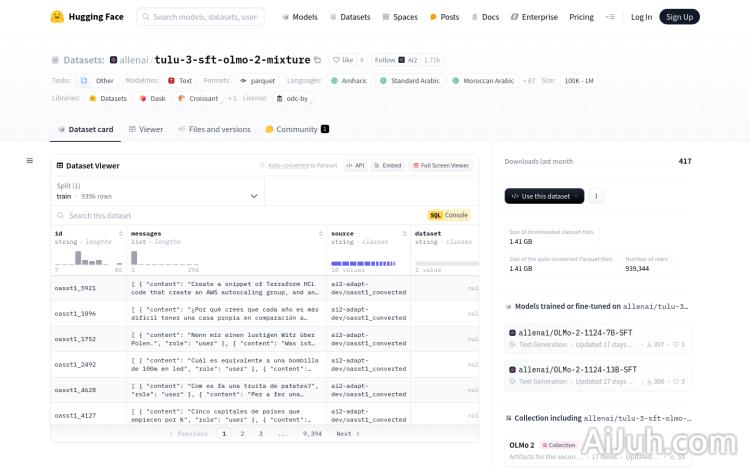Image resolution: width=750 pixels, height=468 pixels.
Task: Go to the Next page of rows
Action: click(x=347, y=434)
